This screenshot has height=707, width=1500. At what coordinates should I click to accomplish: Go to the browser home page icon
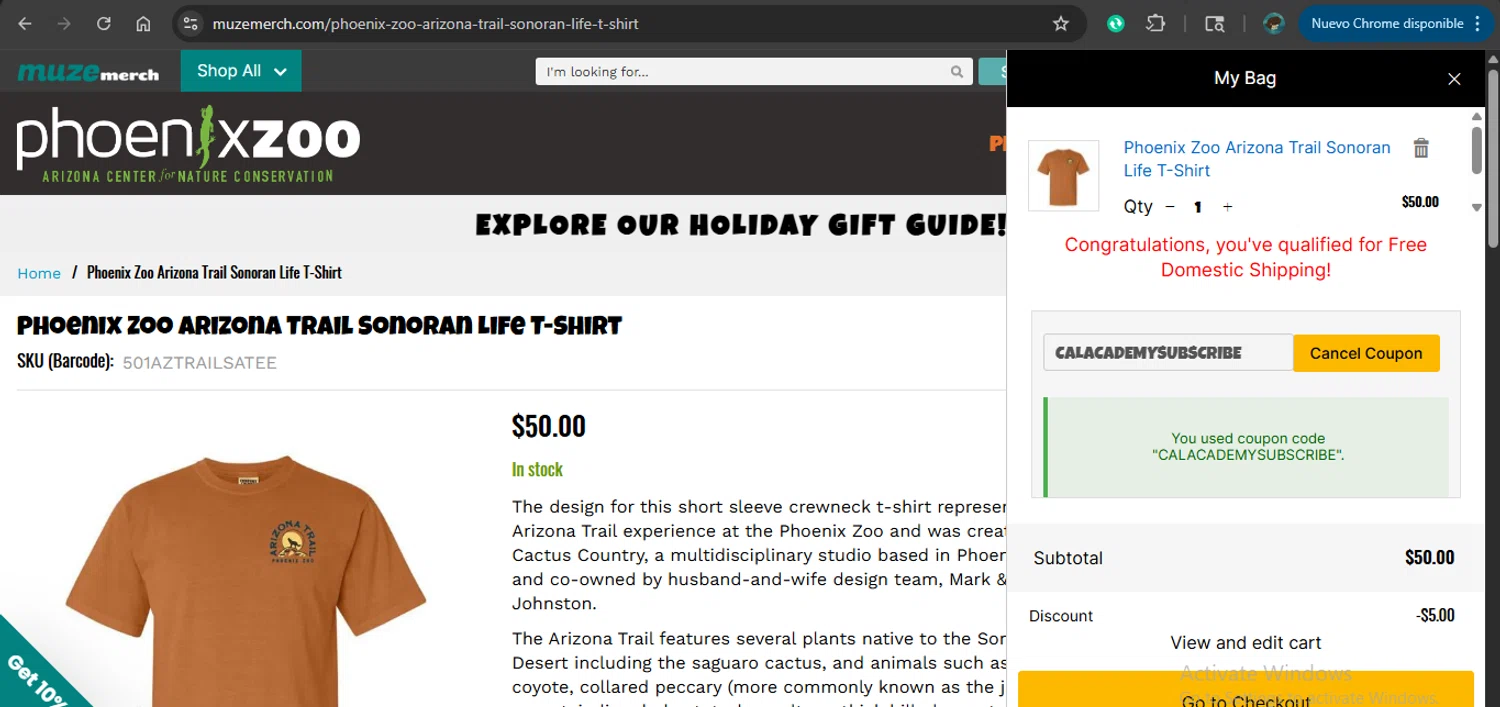(x=143, y=24)
